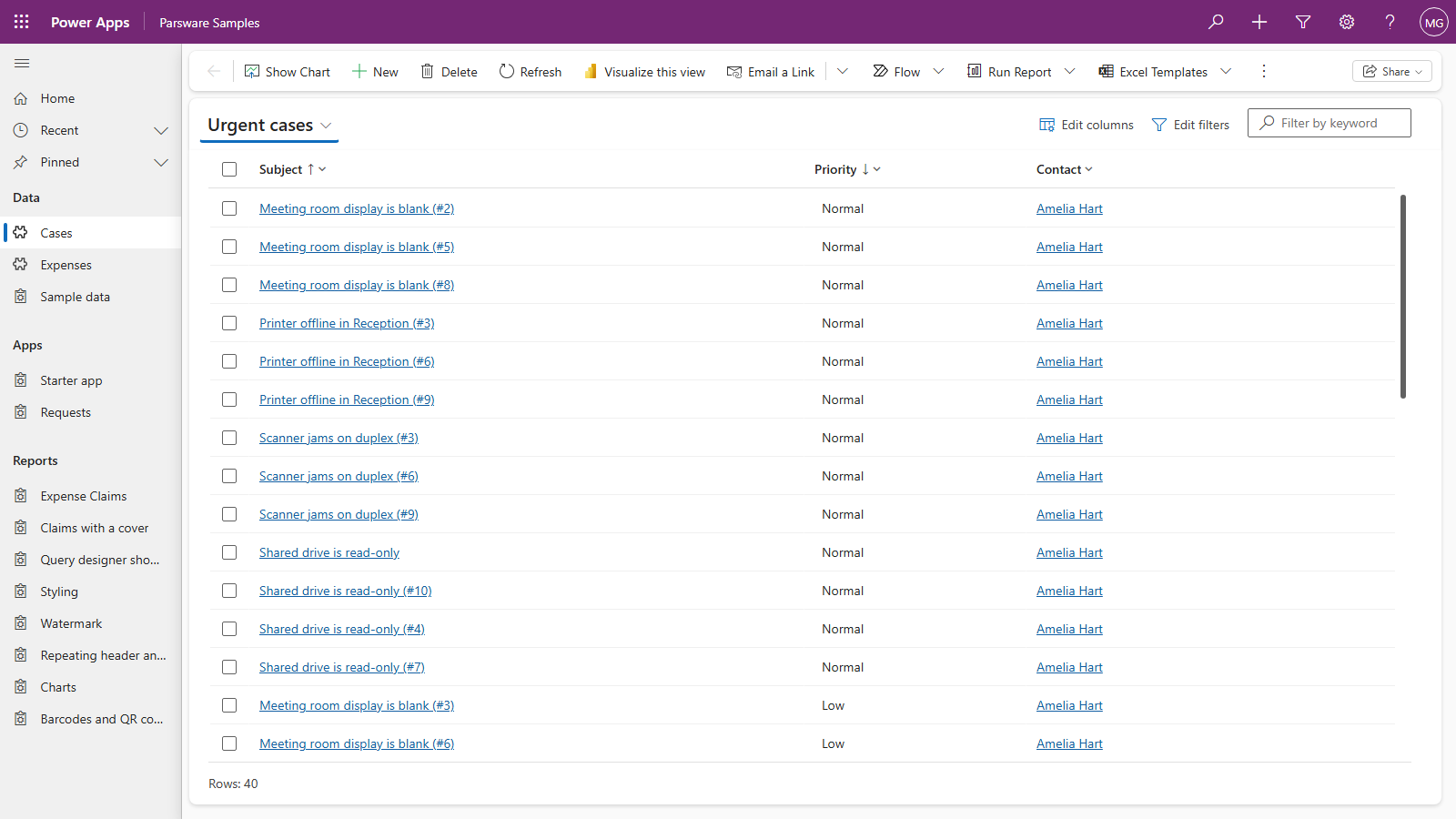Screen dimensions: 1456x819
Task: Expand the Pinned section chevron
Action: coord(161,162)
